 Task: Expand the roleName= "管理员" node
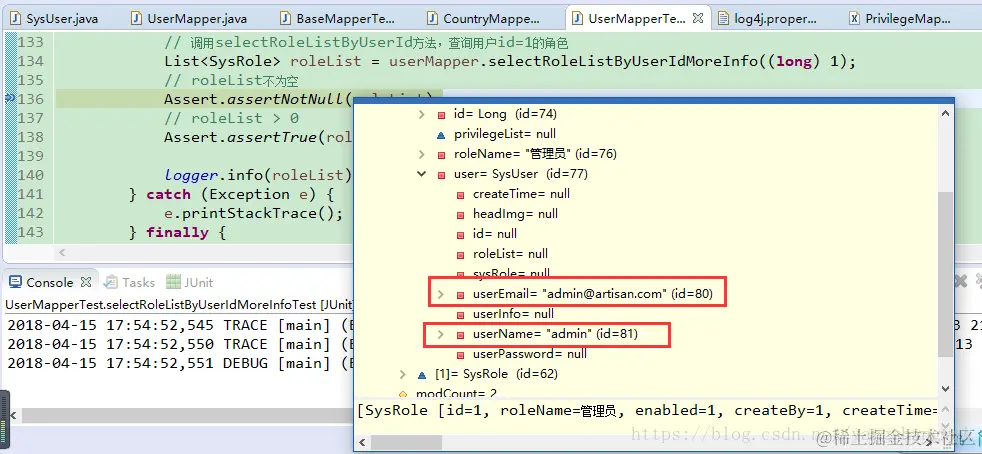(x=421, y=154)
